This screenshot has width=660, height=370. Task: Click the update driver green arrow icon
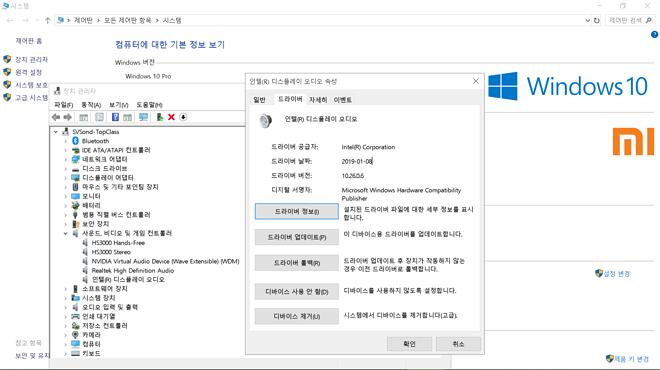click(160, 117)
